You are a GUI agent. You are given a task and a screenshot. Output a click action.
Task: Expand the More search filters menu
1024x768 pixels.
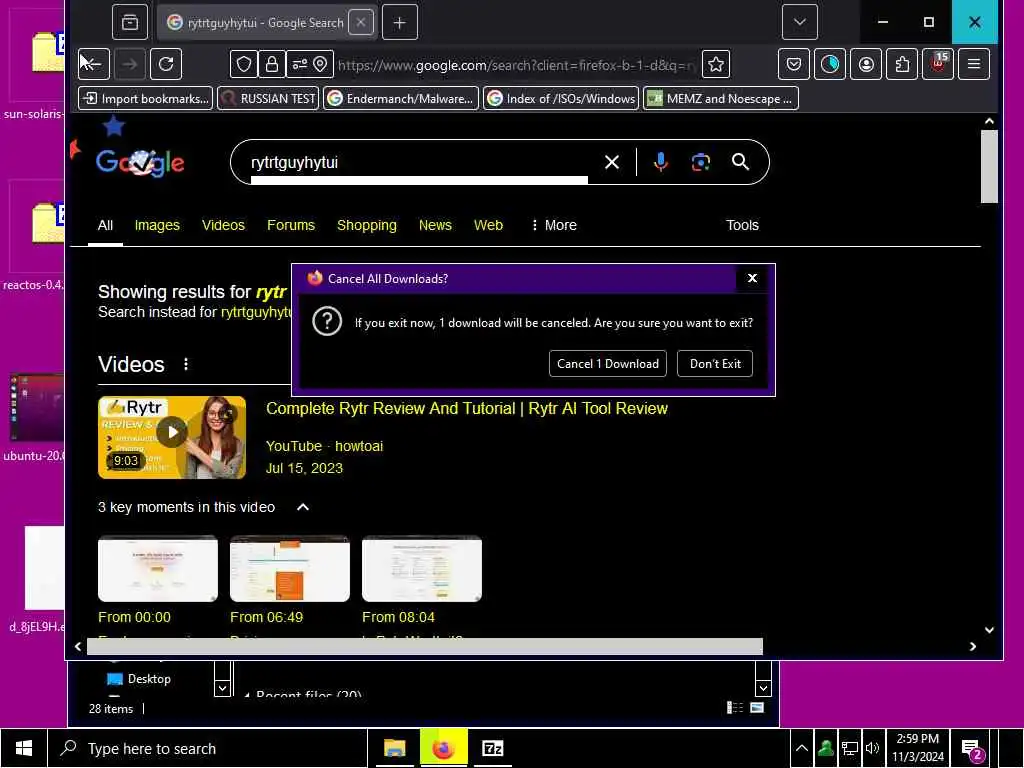[554, 225]
